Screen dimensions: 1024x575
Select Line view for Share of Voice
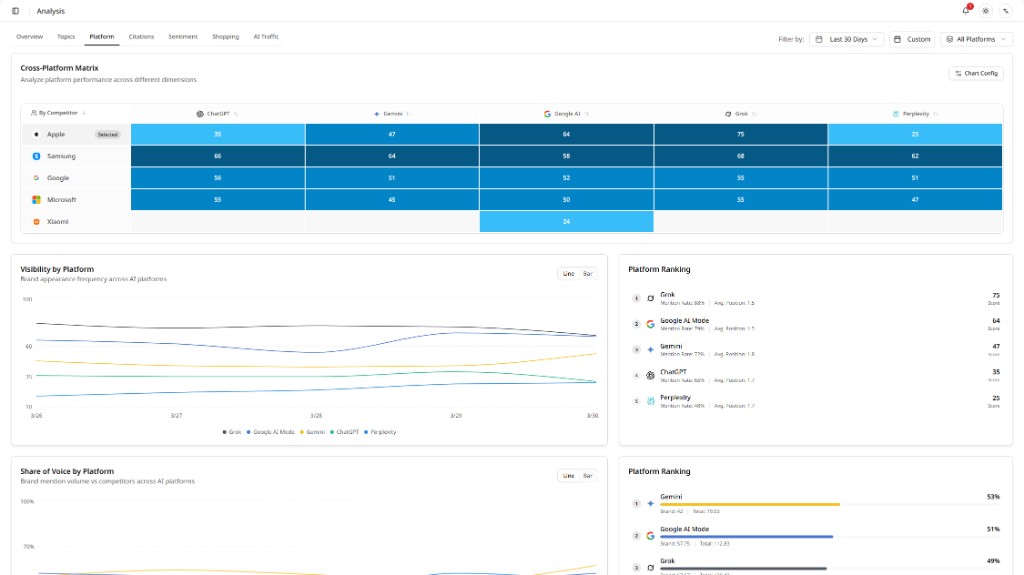point(568,476)
